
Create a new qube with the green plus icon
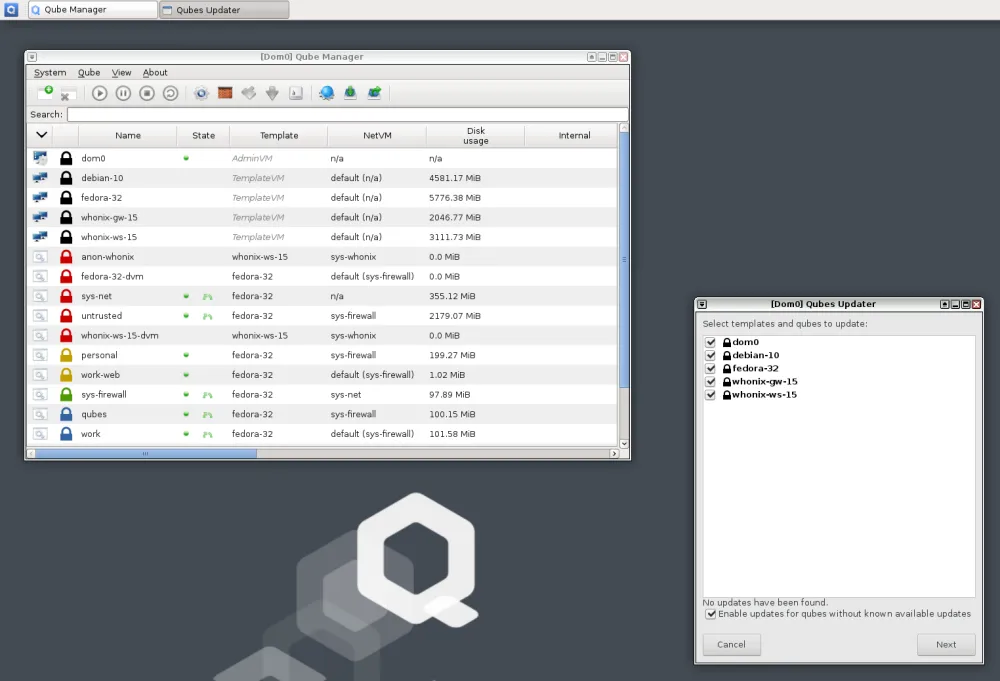tap(46, 92)
